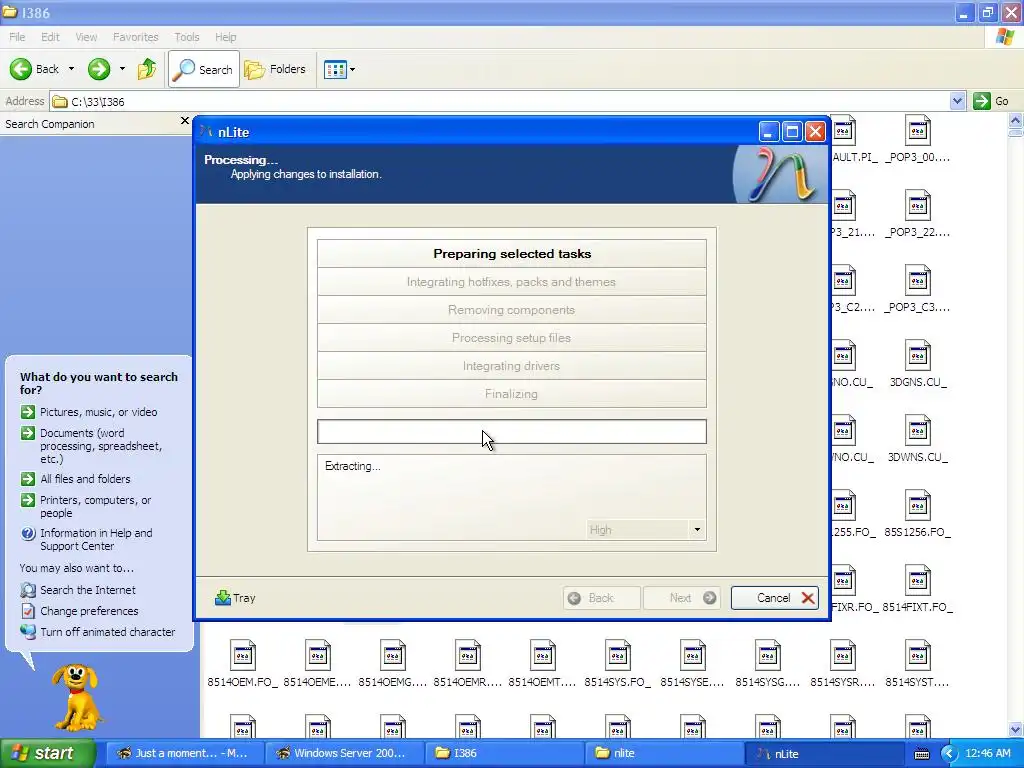Select the _POP3_22 file icon
This screenshot has height=768, width=1024.
point(918,206)
